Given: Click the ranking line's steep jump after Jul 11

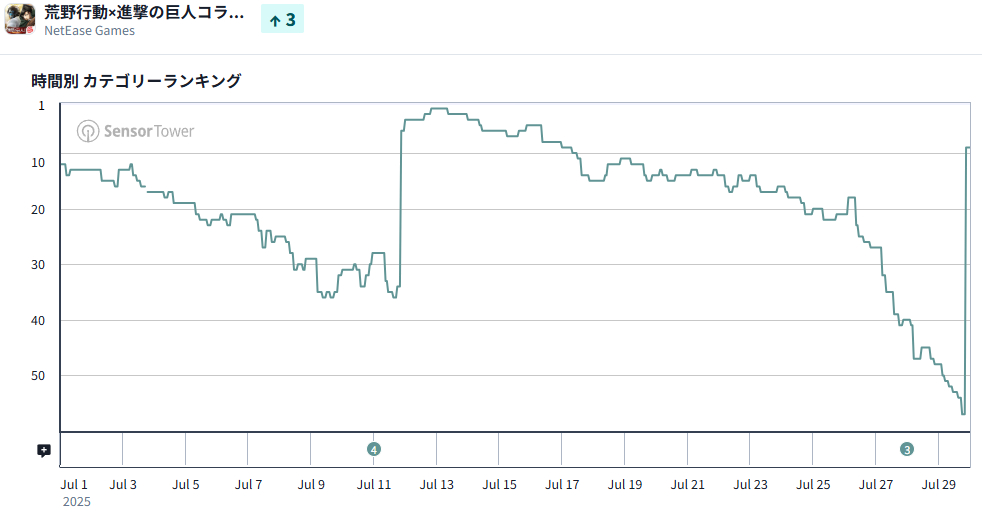Looking at the screenshot, I should tap(401, 210).
